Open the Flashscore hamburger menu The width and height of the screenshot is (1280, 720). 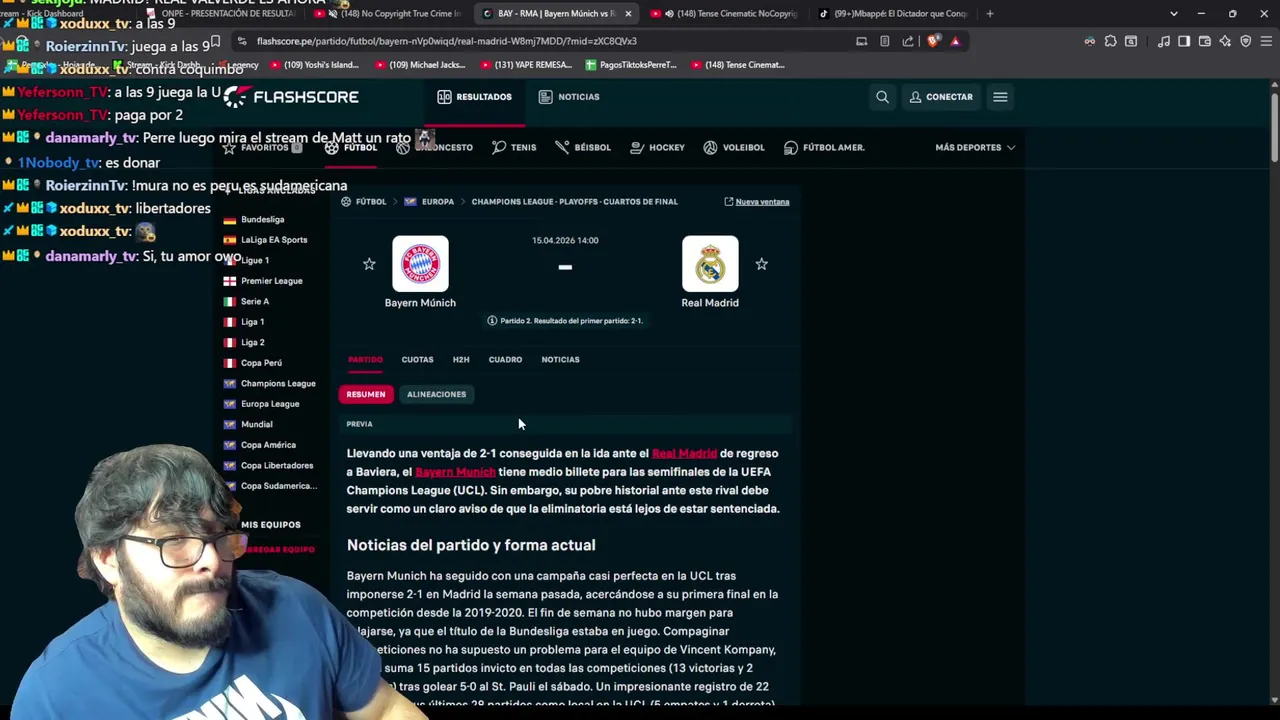[x=1000, y=97]
